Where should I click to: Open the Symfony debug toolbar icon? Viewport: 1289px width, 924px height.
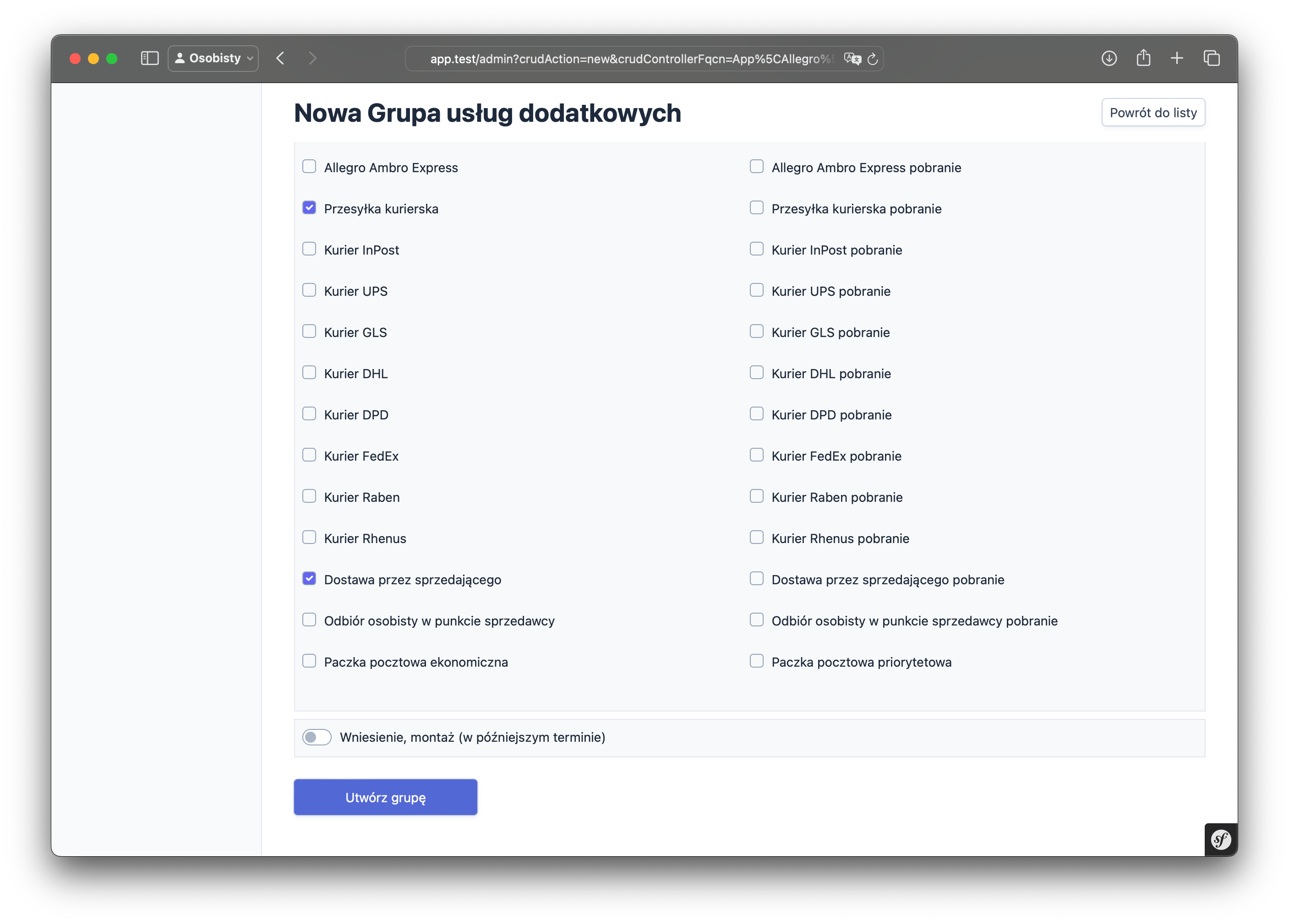pyautogui.click(x=1221, y=839)
